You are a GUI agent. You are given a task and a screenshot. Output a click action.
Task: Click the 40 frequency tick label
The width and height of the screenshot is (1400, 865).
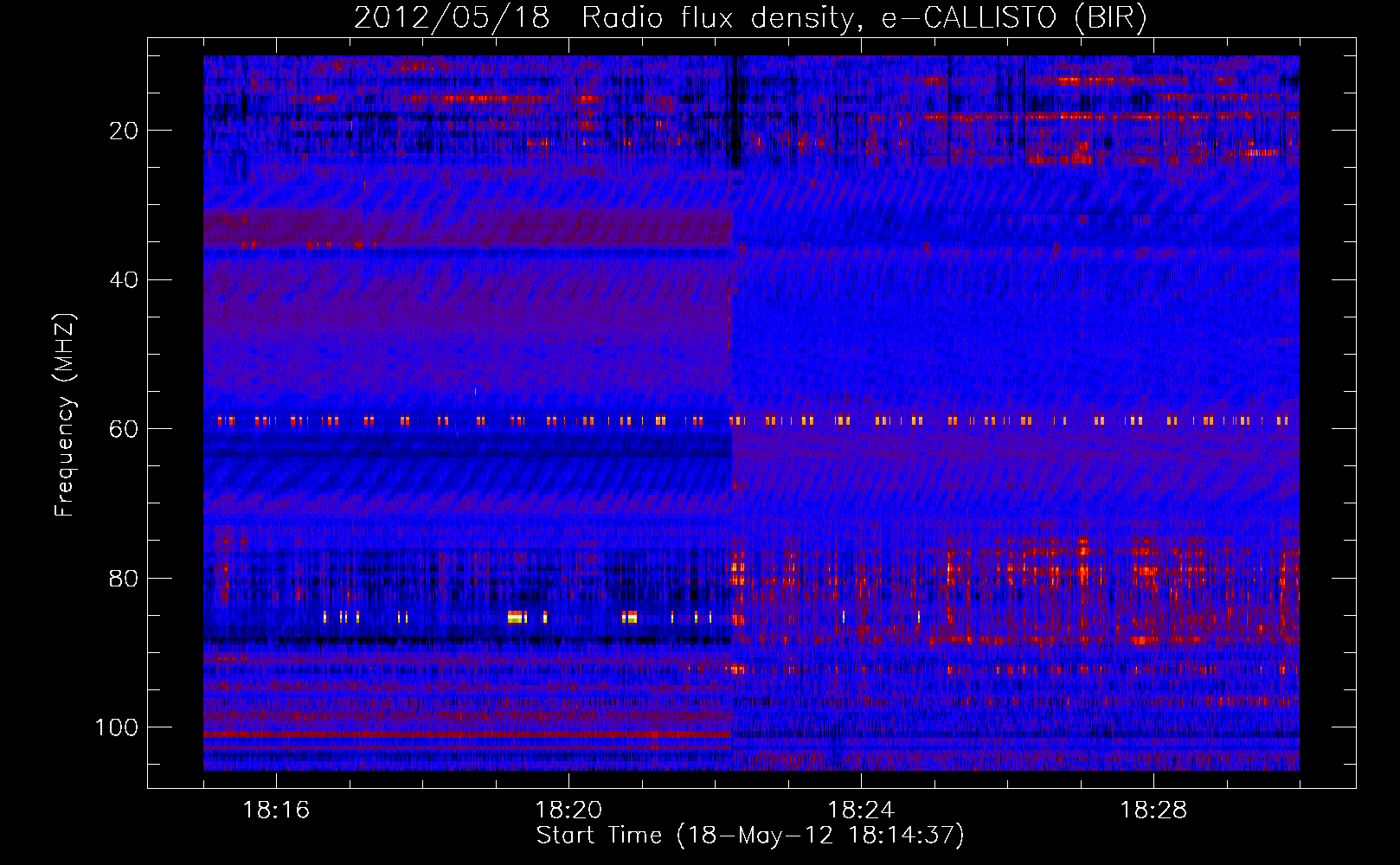coord(124,280)
